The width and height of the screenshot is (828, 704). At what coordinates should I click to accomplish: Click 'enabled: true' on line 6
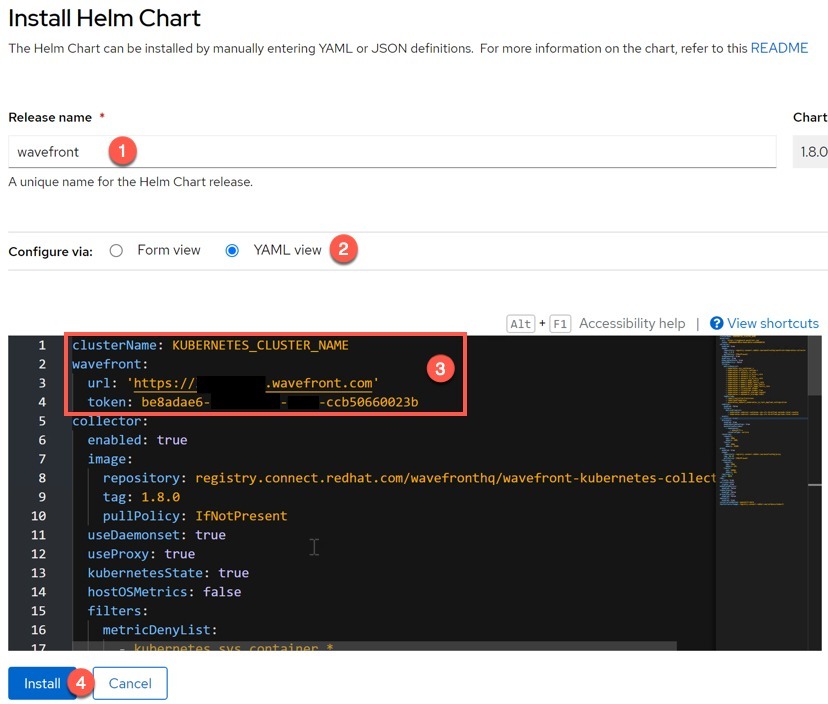click(x=137, y=440)
